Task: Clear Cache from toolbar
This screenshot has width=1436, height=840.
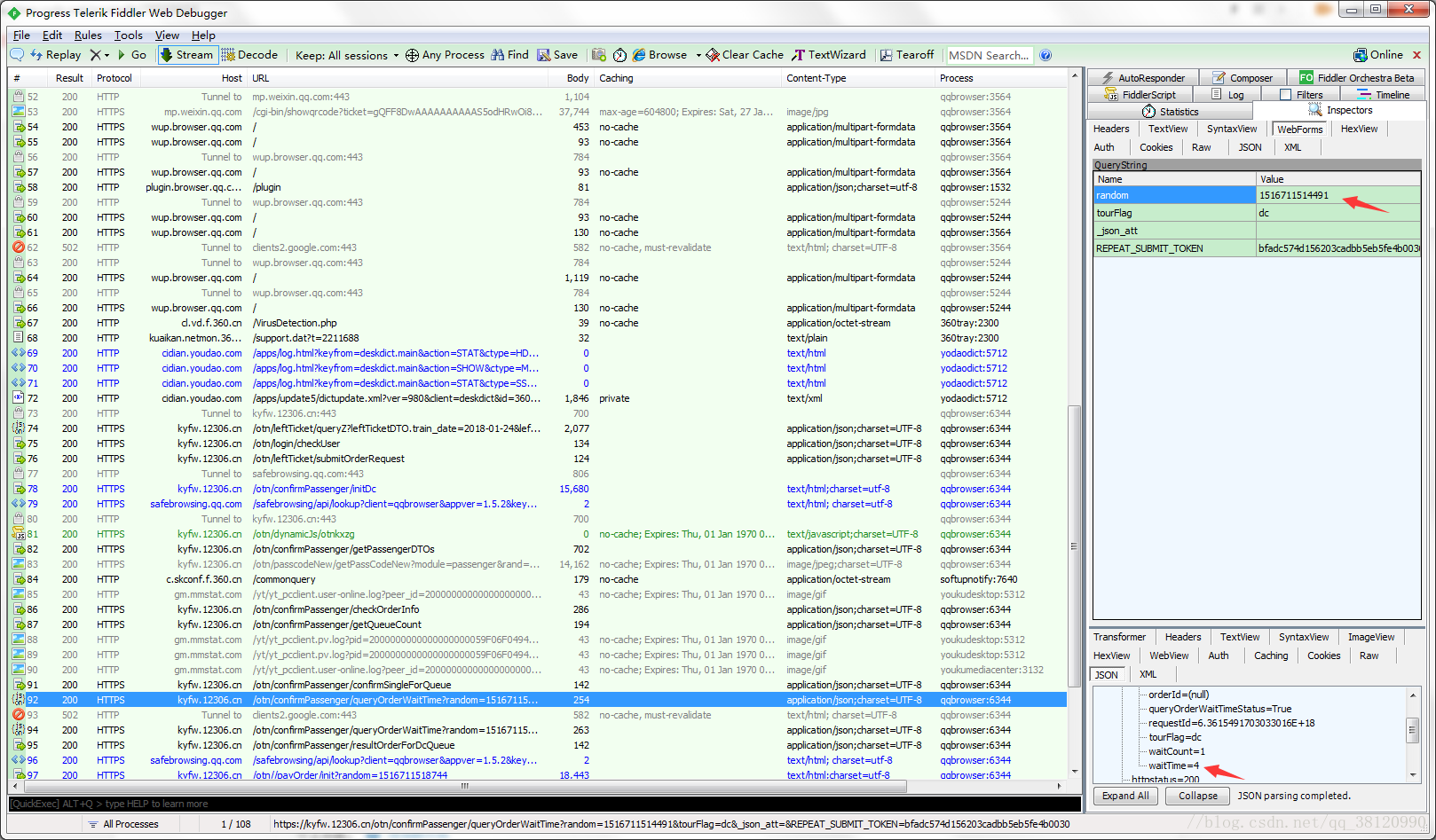Action: pos(745,55)
